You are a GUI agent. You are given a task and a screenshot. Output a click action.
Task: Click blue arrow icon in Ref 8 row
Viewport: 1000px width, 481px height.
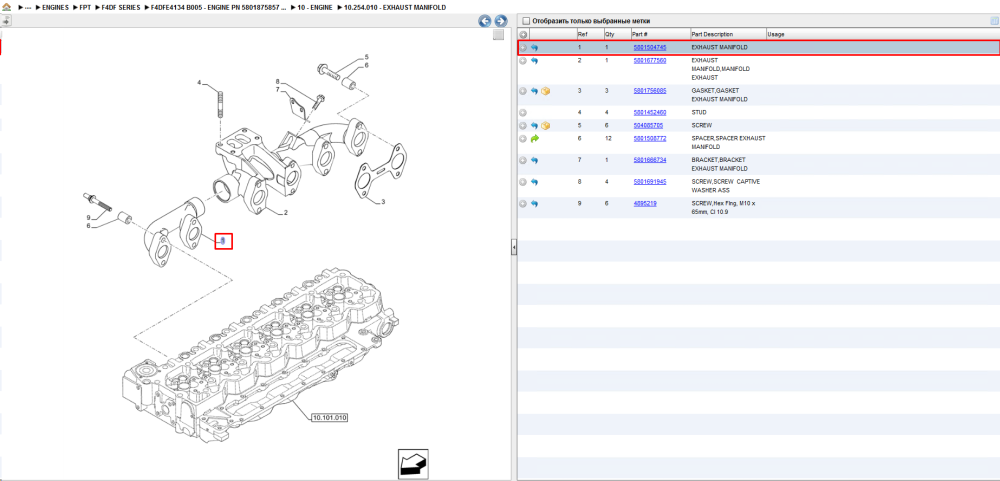tap(534, 182)
